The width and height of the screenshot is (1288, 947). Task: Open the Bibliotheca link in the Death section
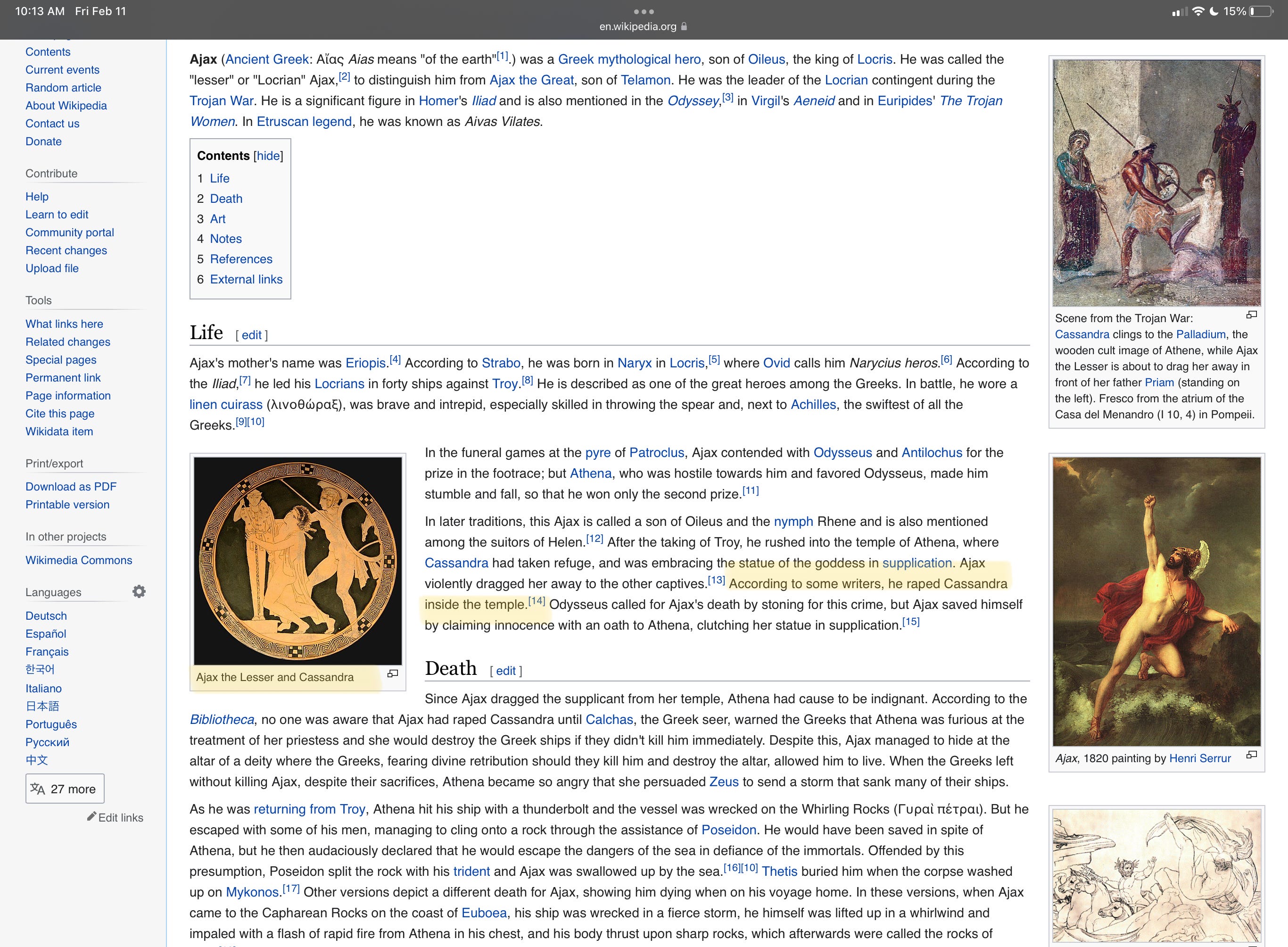222,720
